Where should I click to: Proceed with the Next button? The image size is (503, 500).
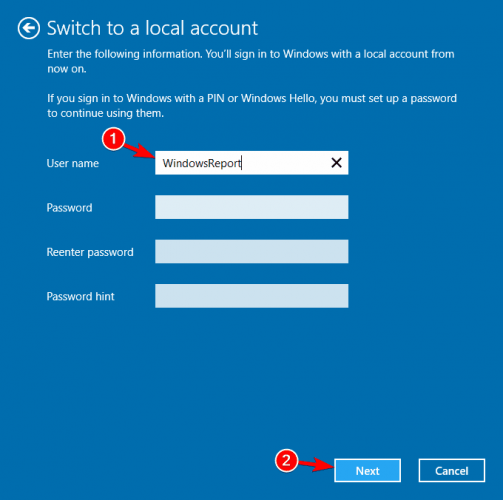tap(367, 470)
